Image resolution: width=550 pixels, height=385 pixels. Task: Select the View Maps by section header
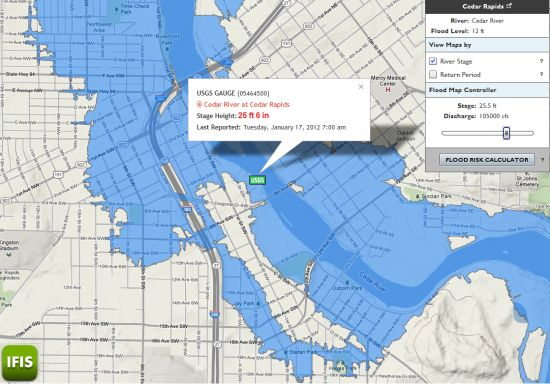tap(488, 45)
